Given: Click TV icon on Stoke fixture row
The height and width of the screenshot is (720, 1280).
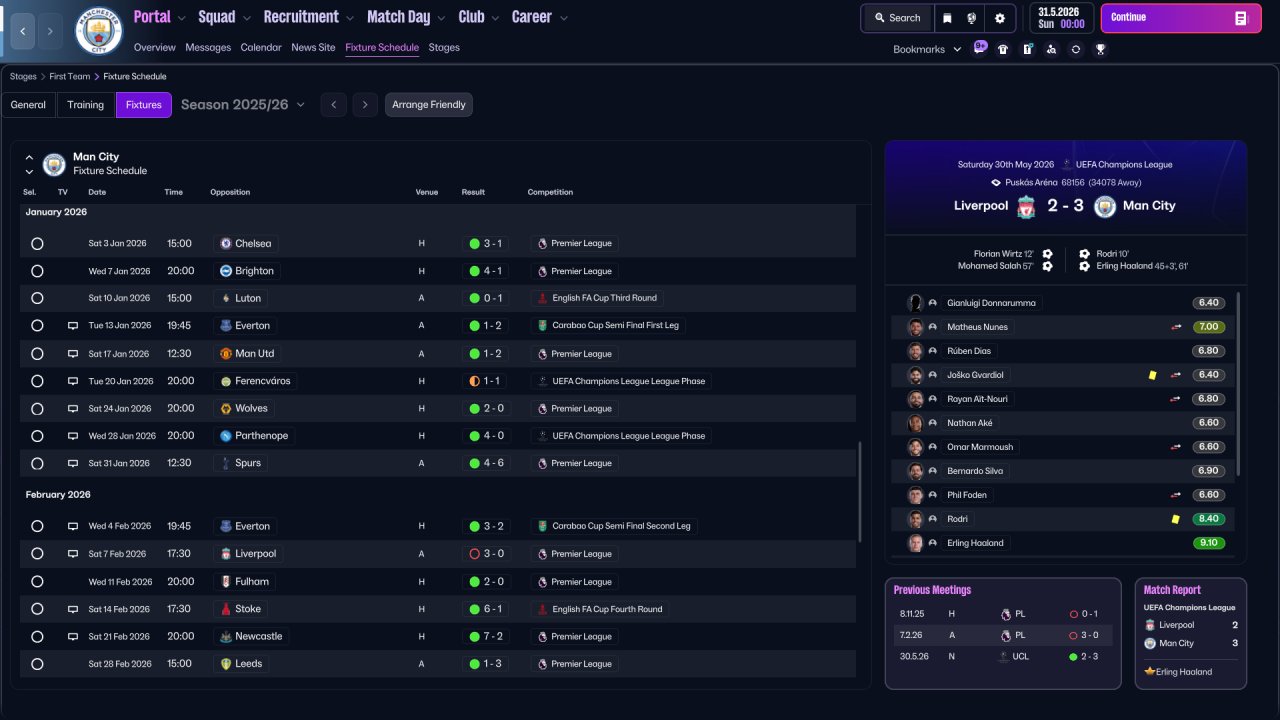Looking at the screenshot, I should [x=73, y=609].
